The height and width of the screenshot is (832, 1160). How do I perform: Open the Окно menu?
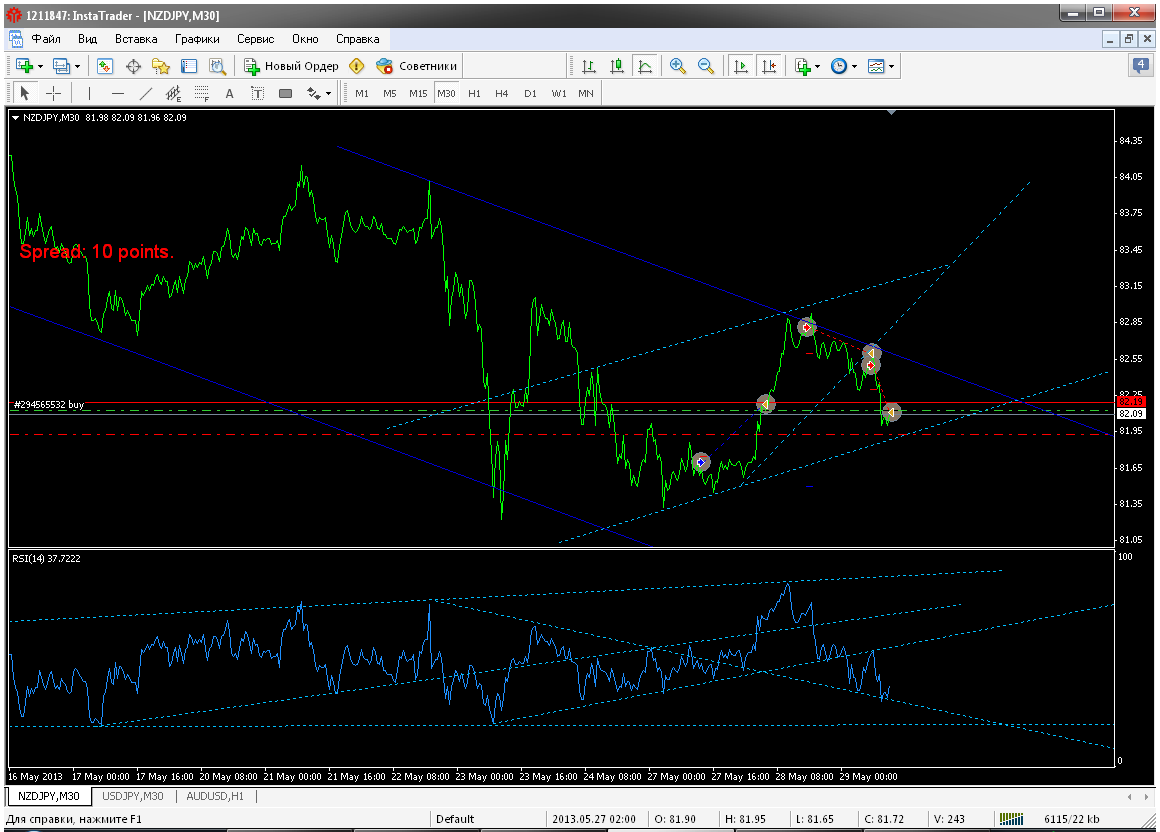(305, 39)
